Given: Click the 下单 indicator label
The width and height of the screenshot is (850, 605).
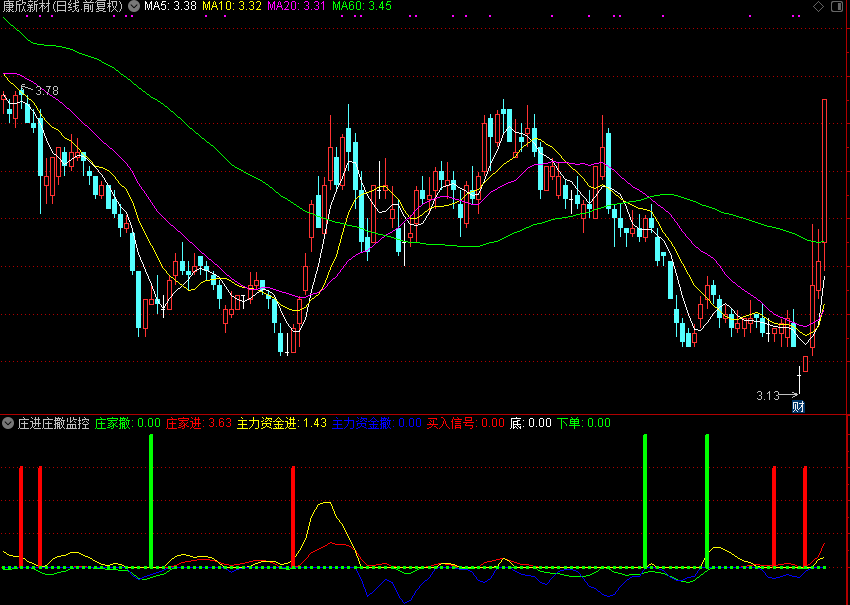Looking at the screenshot, I should point(582,423).
